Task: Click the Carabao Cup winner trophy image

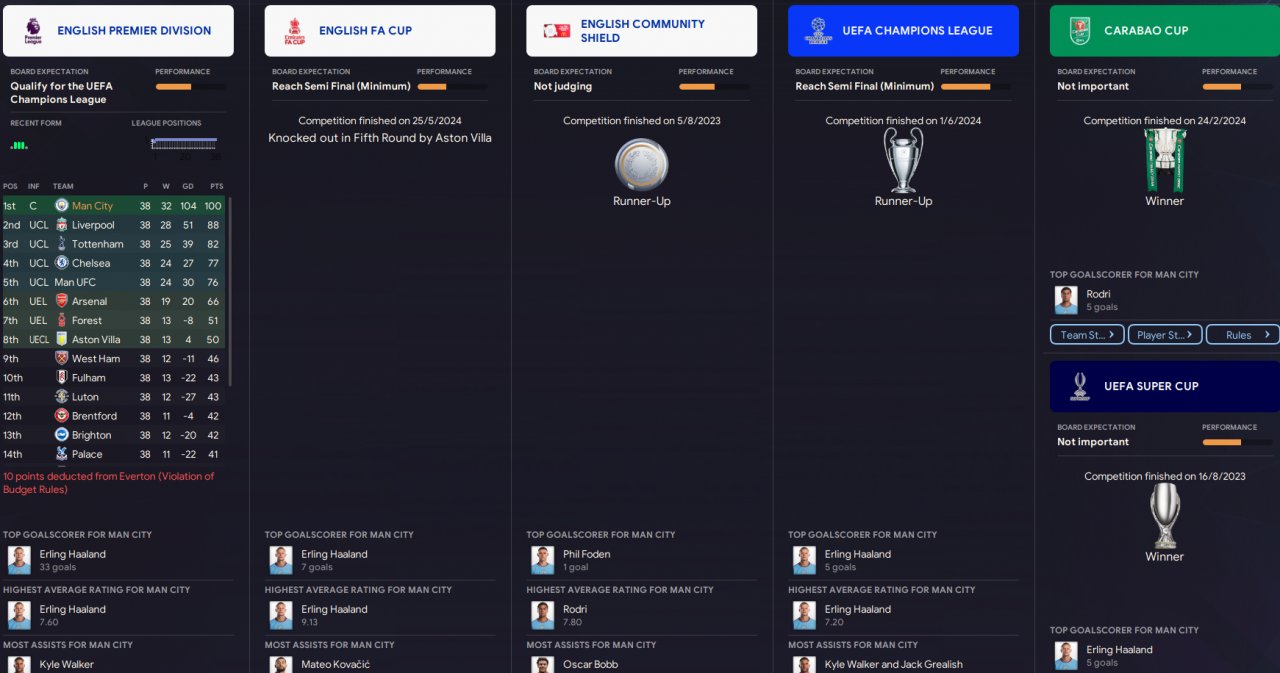Action: (1164, 160)
